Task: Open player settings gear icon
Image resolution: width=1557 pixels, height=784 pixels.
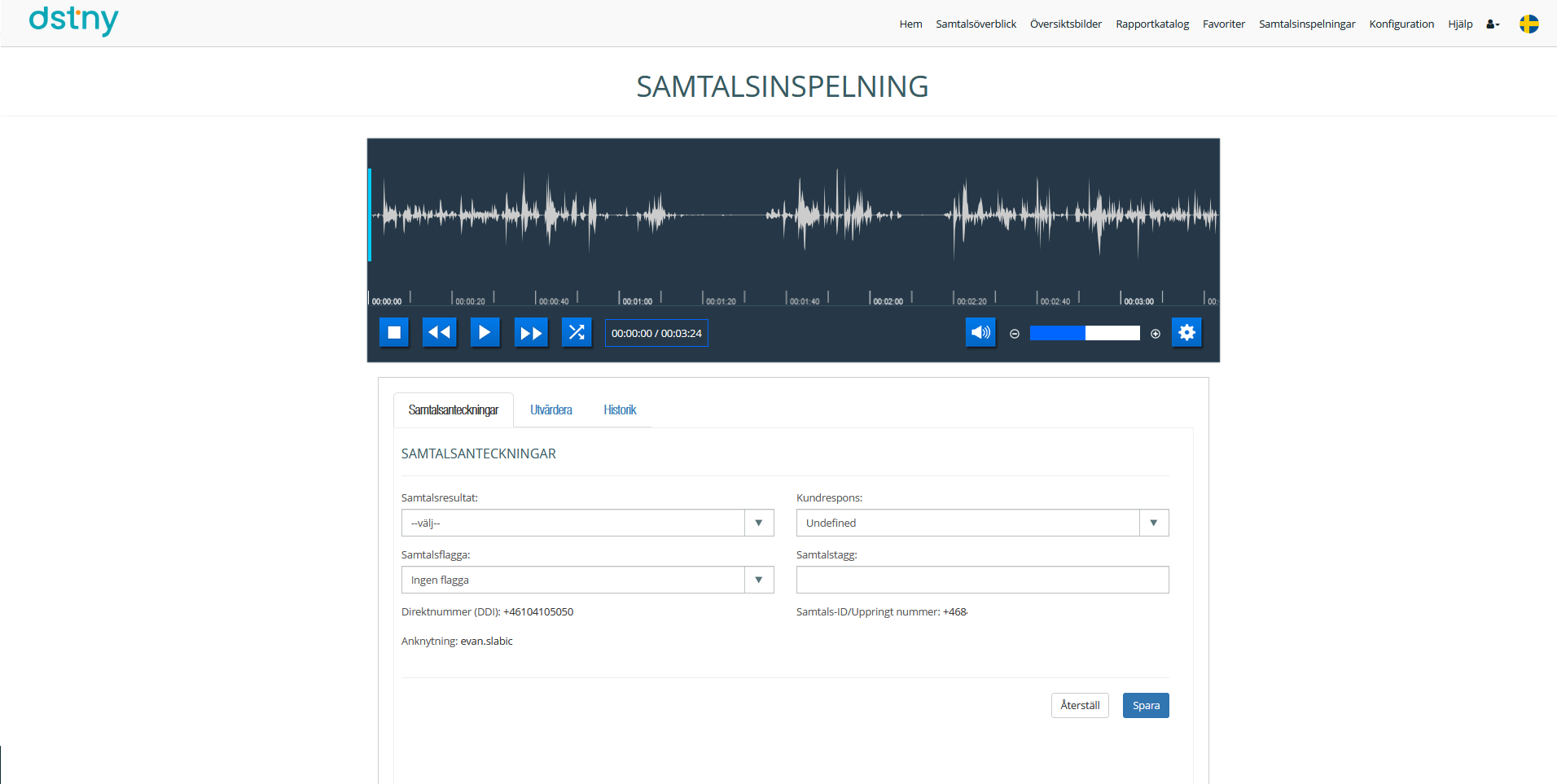Action: pos(1187,332)
